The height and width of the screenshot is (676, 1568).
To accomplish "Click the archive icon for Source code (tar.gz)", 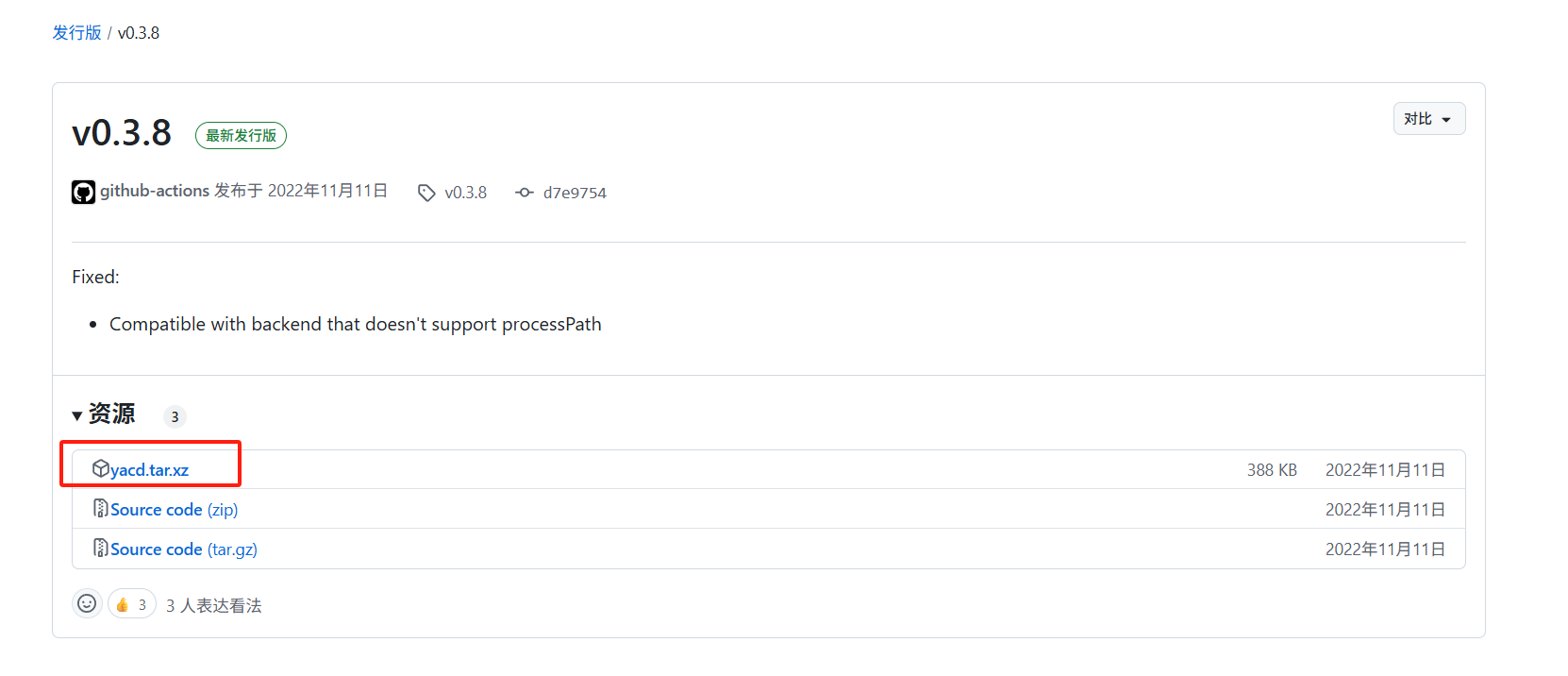I will [x=101, y=548].
